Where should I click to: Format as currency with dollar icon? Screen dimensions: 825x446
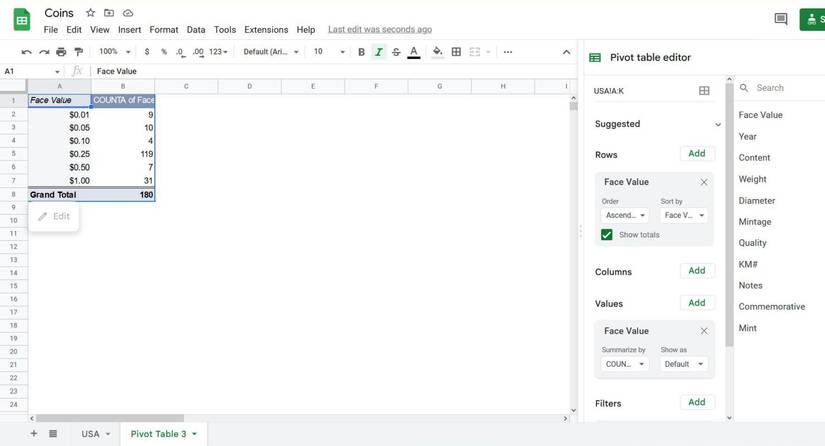tap(147, 52)
